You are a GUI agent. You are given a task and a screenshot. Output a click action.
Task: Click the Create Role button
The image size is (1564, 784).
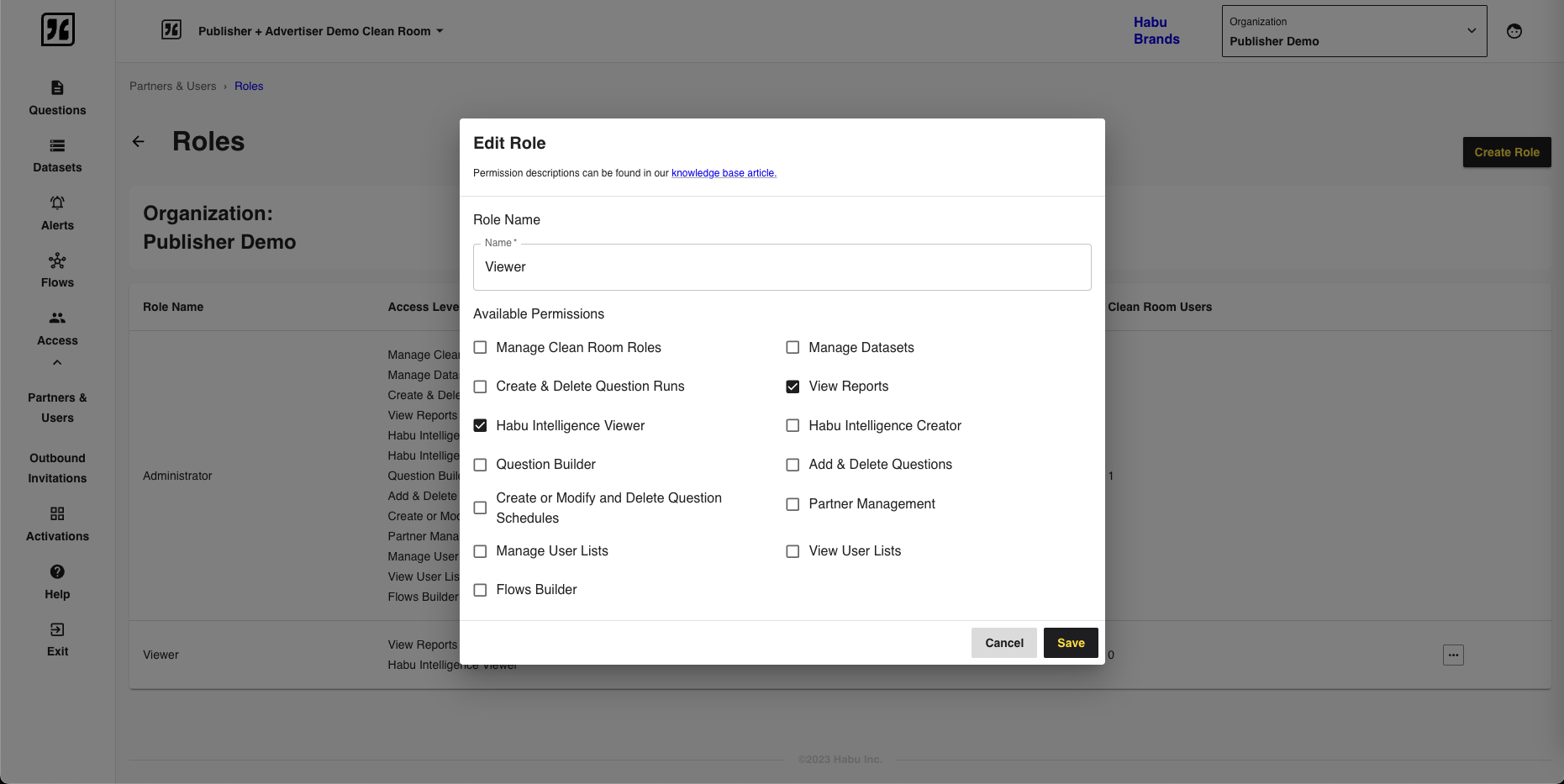coord(1507,152)
